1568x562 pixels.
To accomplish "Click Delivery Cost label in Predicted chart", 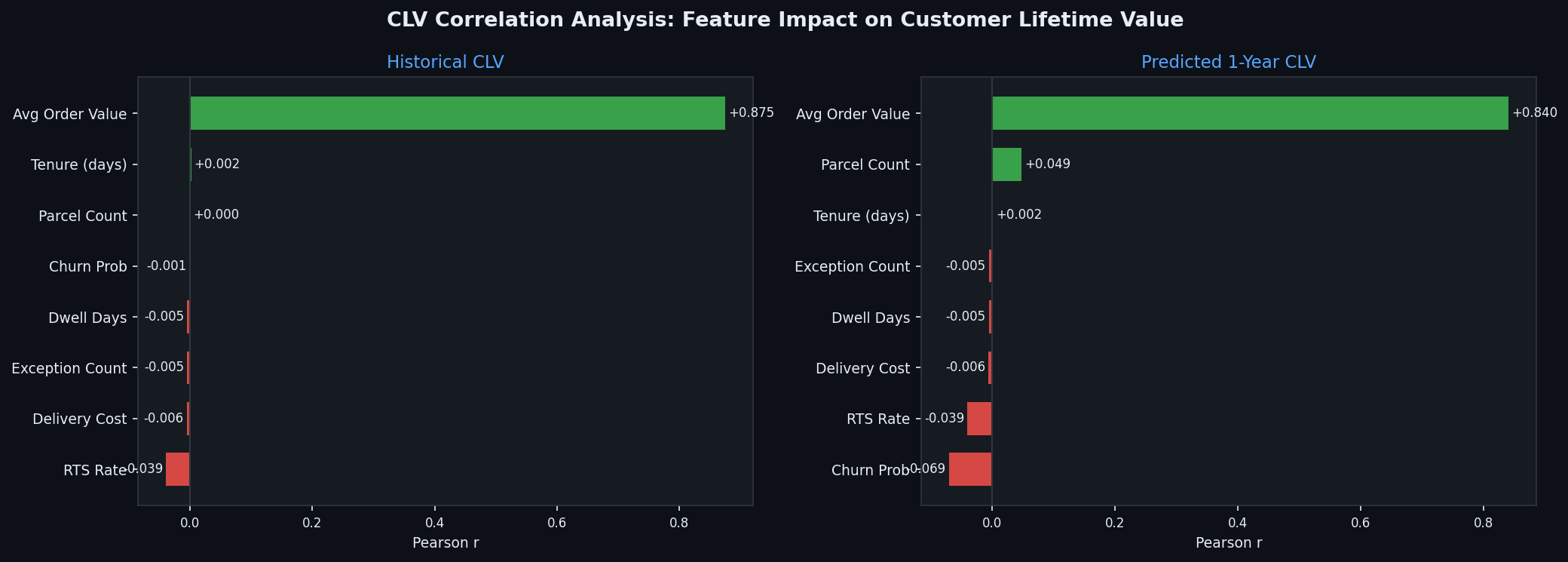I will point(863,368).
